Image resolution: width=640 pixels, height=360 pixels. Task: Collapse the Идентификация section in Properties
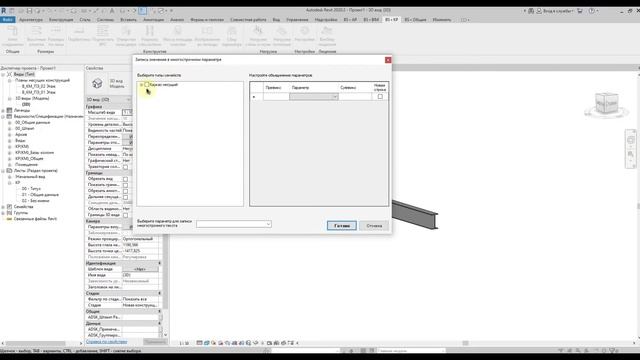pyautogui.click(x=160, y=263)
